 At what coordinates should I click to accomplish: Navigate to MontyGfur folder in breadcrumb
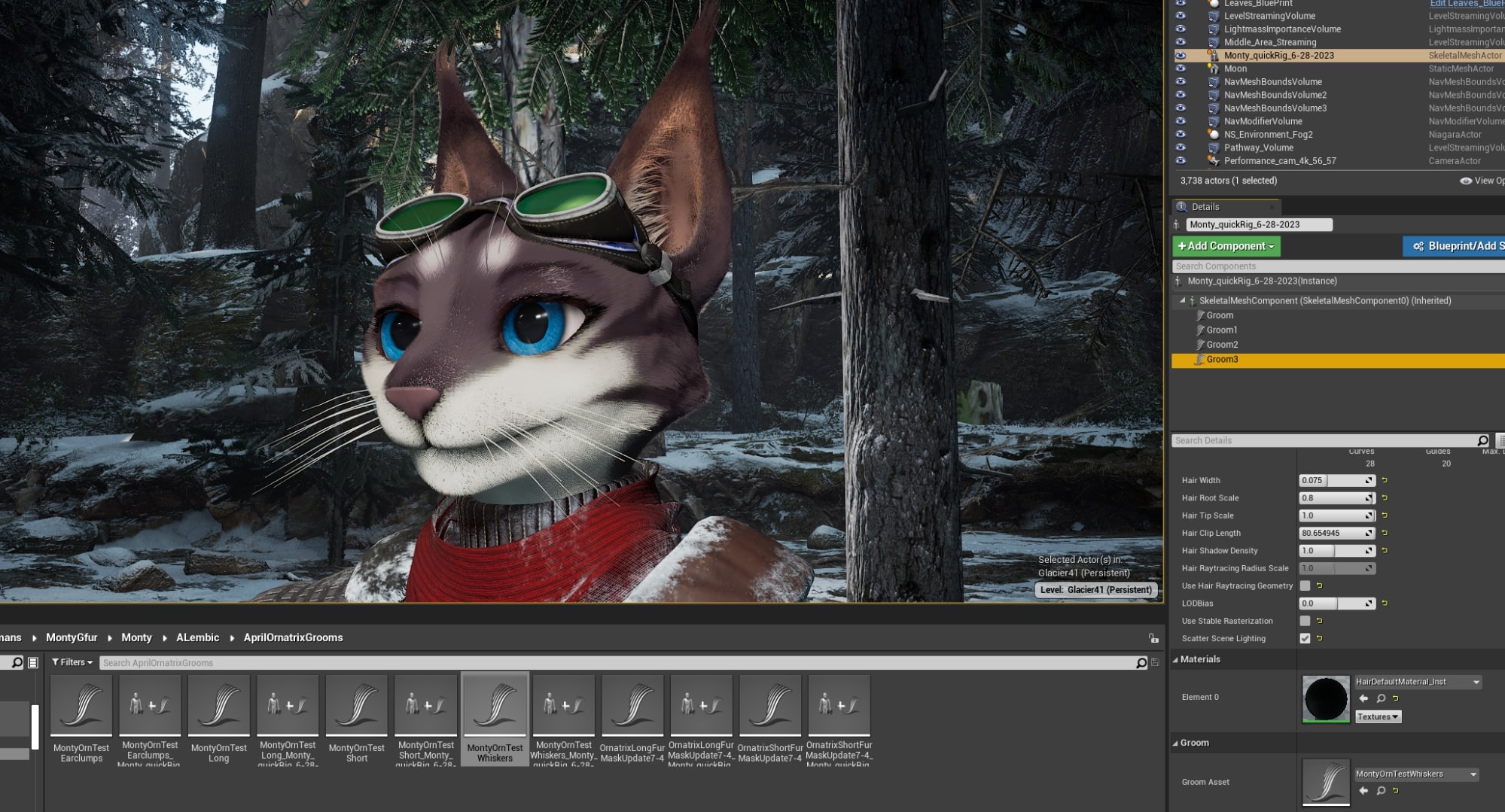72,637
